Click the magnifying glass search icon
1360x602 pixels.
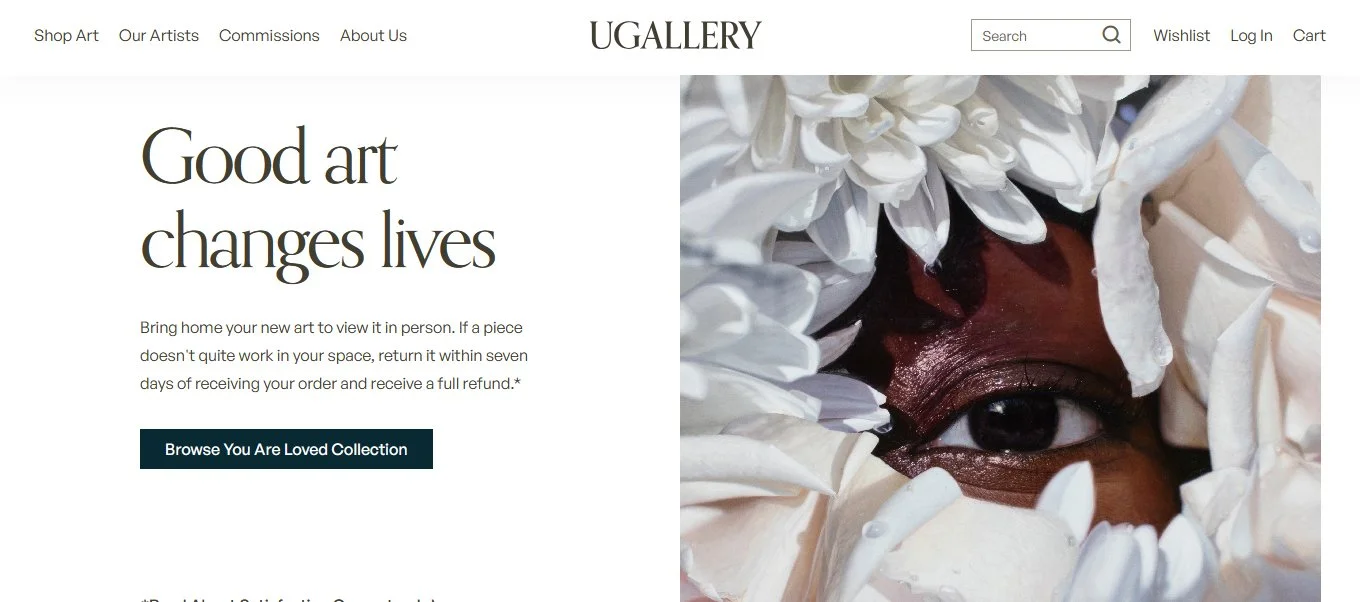pyautogui.click(x=1111, y=35)
